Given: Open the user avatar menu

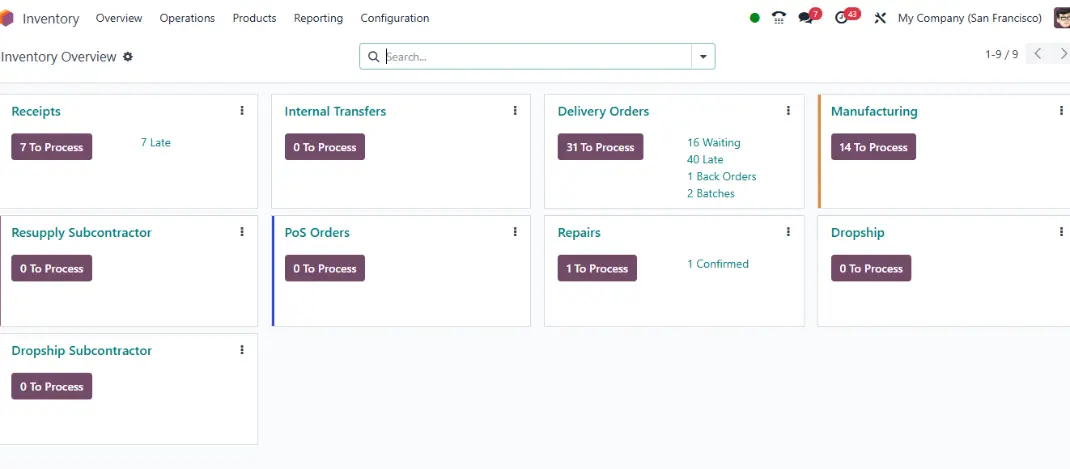Looking at the screenshot, I should tap(1062, 18).
